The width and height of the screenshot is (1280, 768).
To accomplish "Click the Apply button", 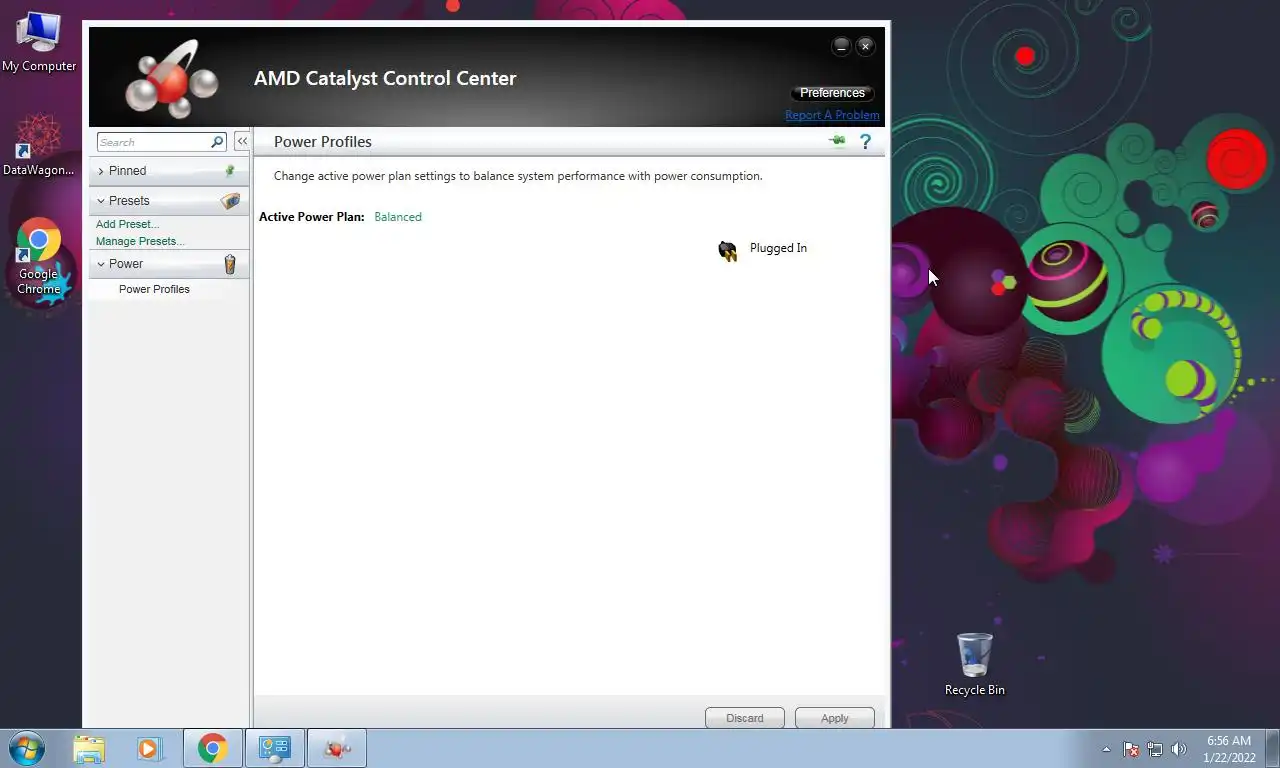I will point(835,718).
